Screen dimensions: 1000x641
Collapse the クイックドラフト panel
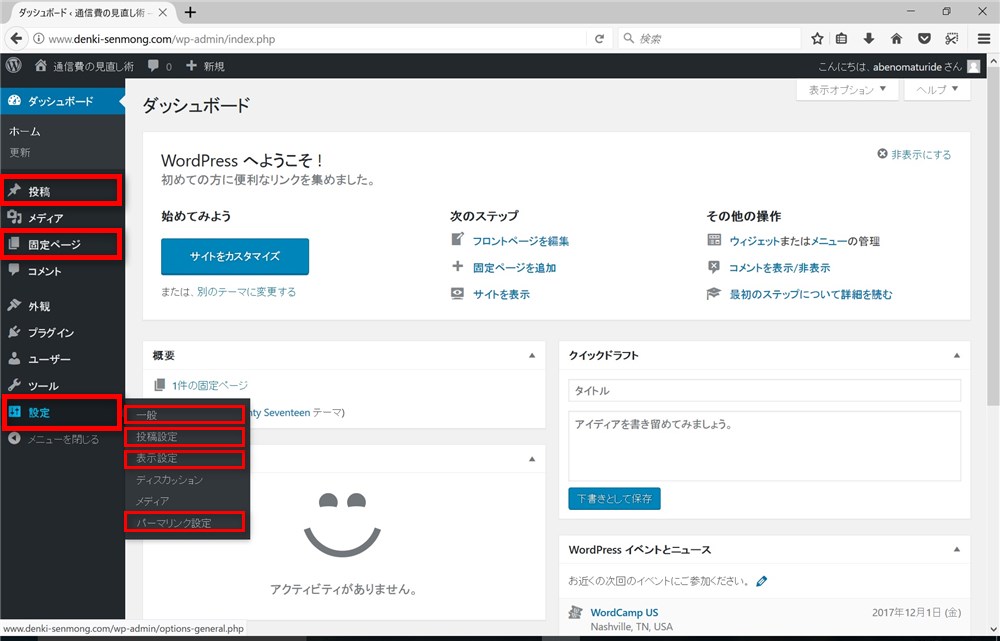957,355
